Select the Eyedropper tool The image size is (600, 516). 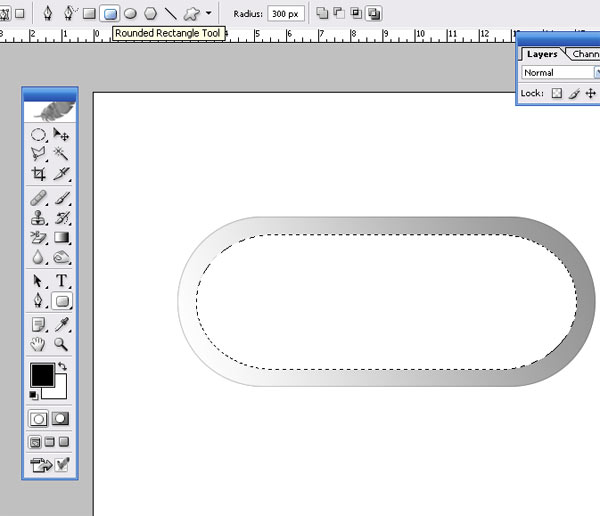pos(61,325)
